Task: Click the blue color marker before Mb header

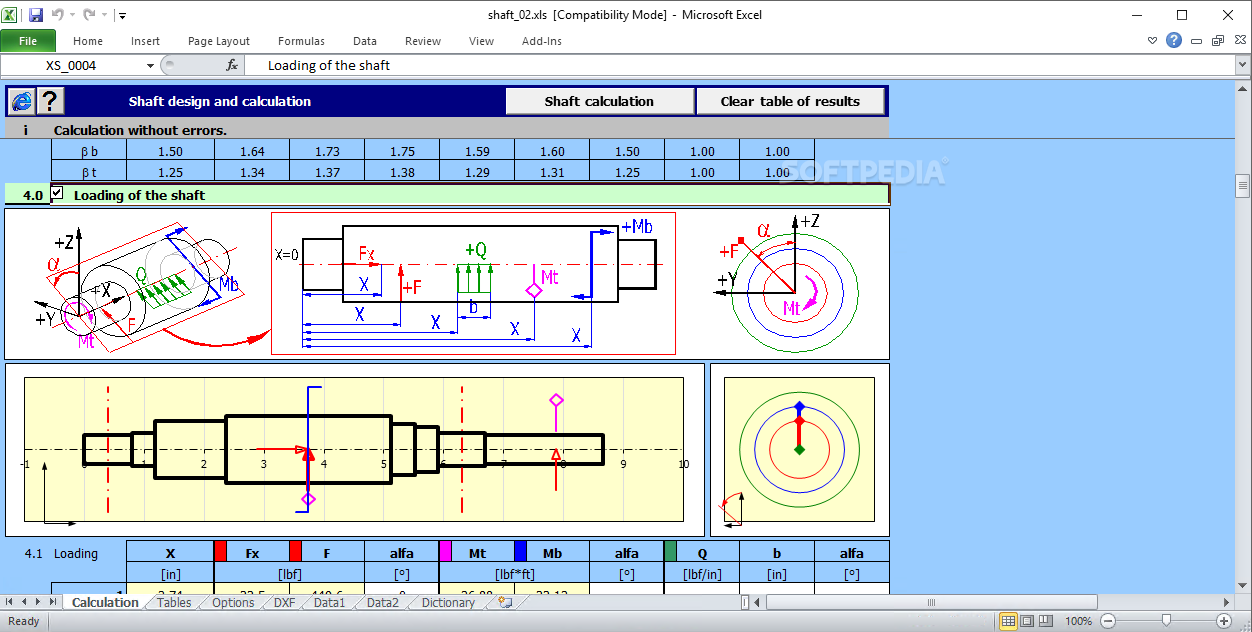Action: click(x=520, y=552)
